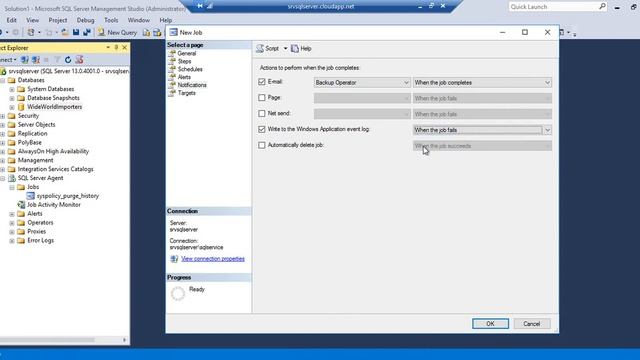Select the SQL Server Agent node
This screenshot has height=360, width=640.
(40, 178)
